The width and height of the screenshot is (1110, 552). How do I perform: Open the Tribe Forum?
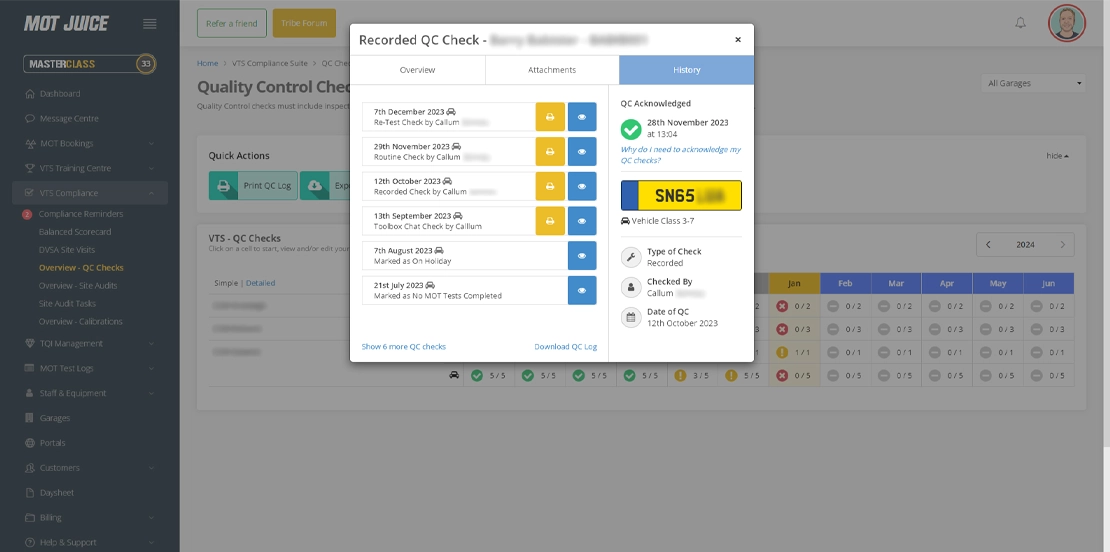(x=304, y=23)
